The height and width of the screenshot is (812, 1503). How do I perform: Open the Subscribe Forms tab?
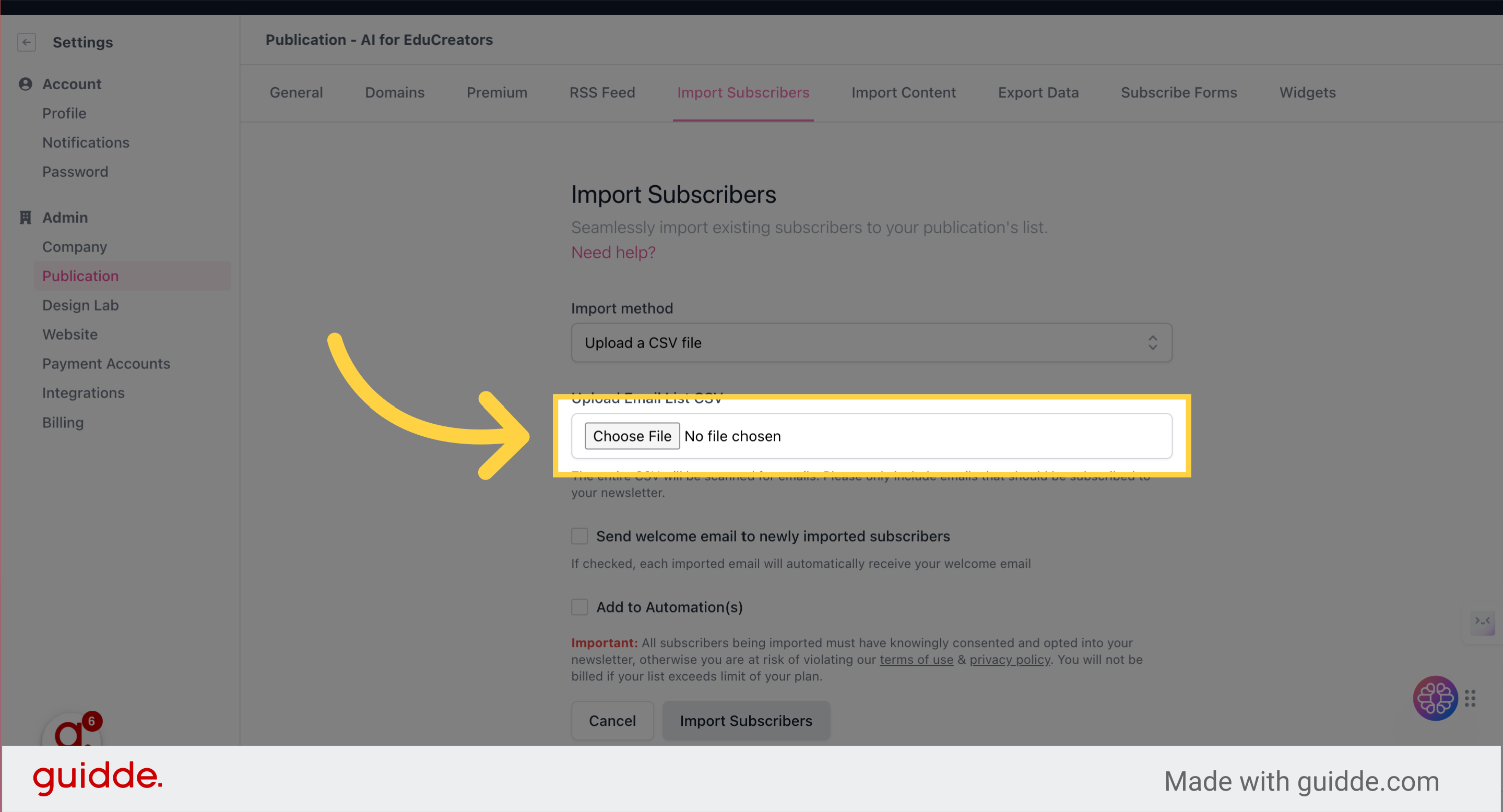coord(1179,92)
